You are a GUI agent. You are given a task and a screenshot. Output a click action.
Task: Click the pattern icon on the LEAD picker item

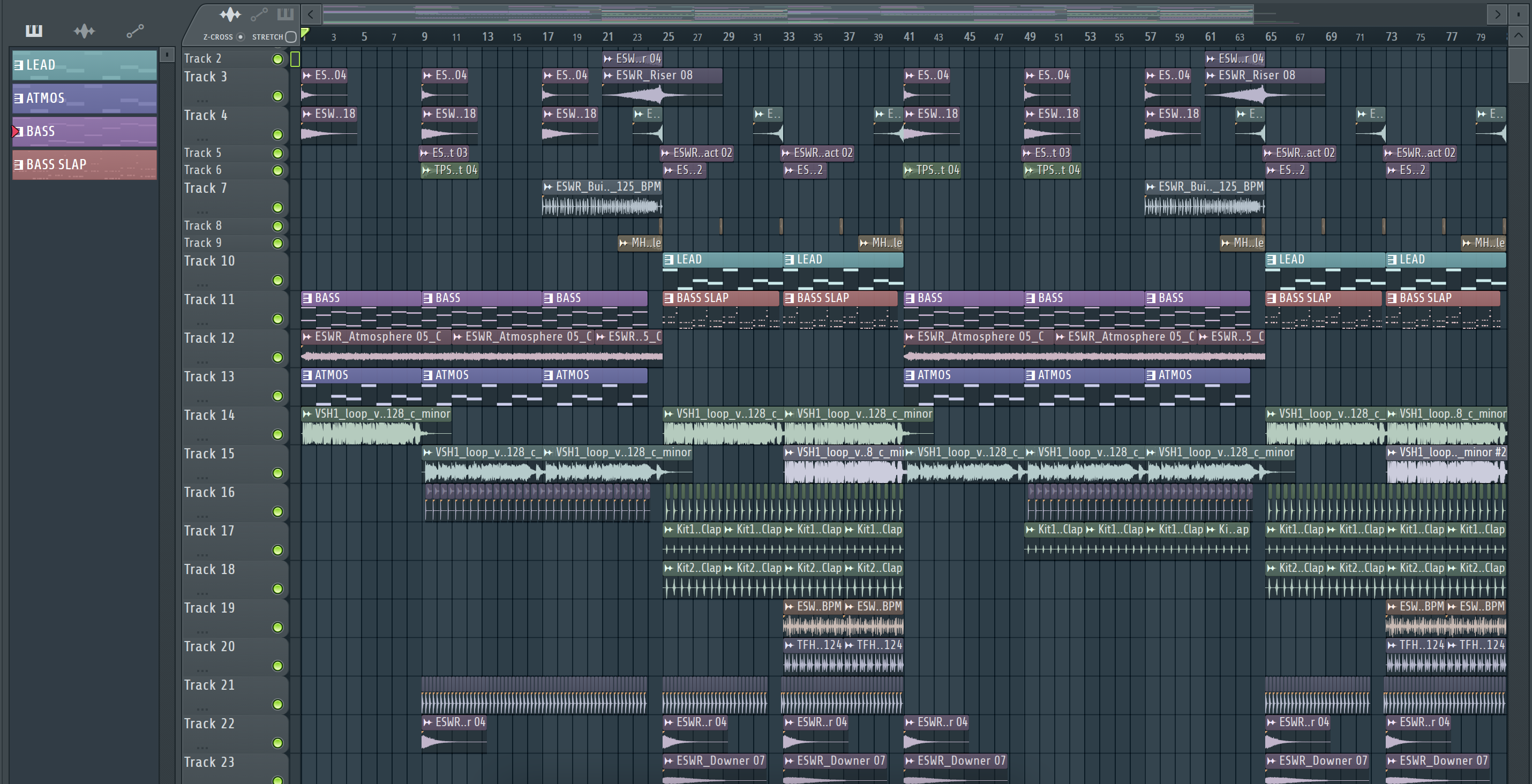pos(18,65)
